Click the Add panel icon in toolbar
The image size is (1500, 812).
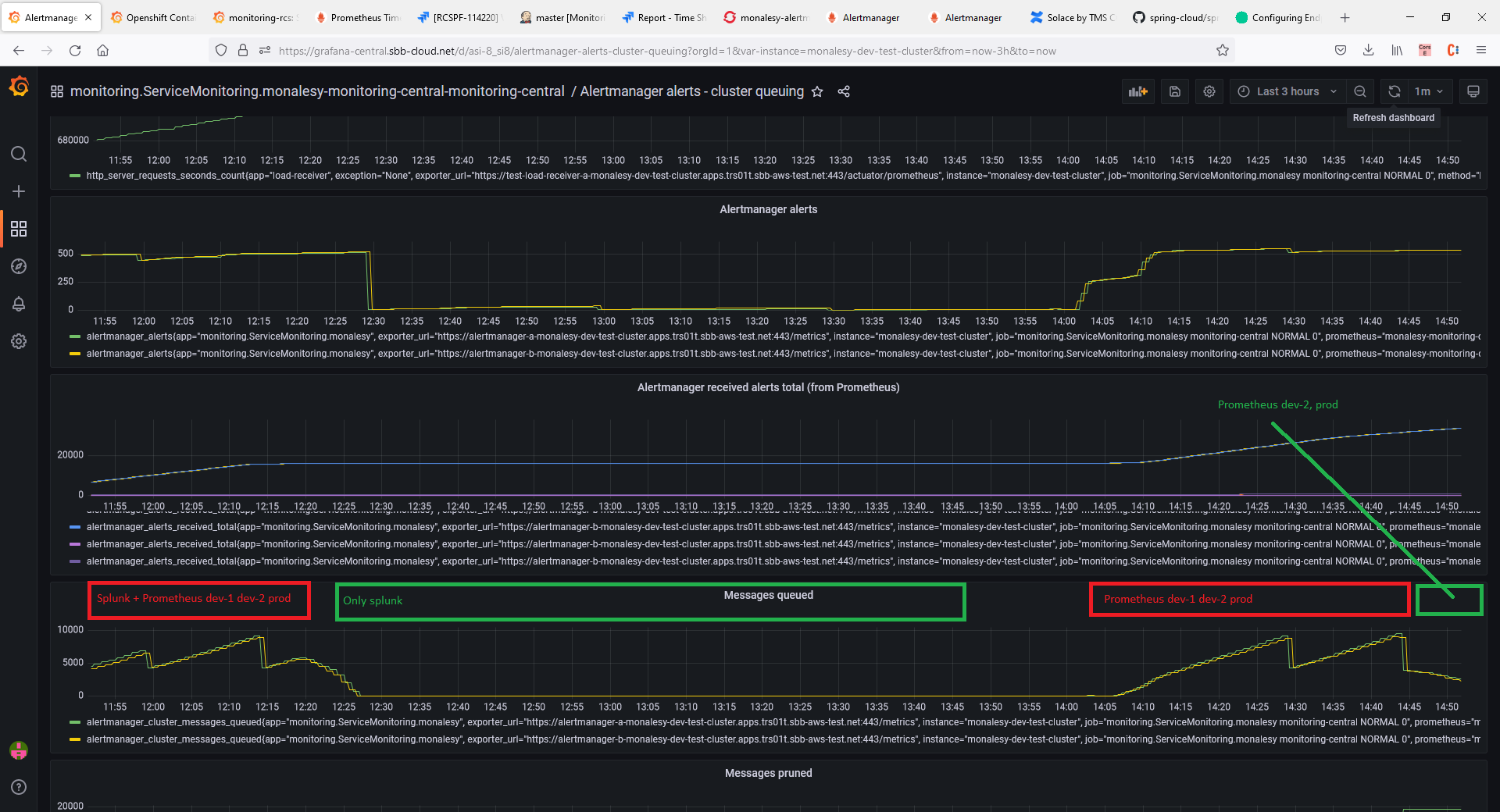[1137, 91]
